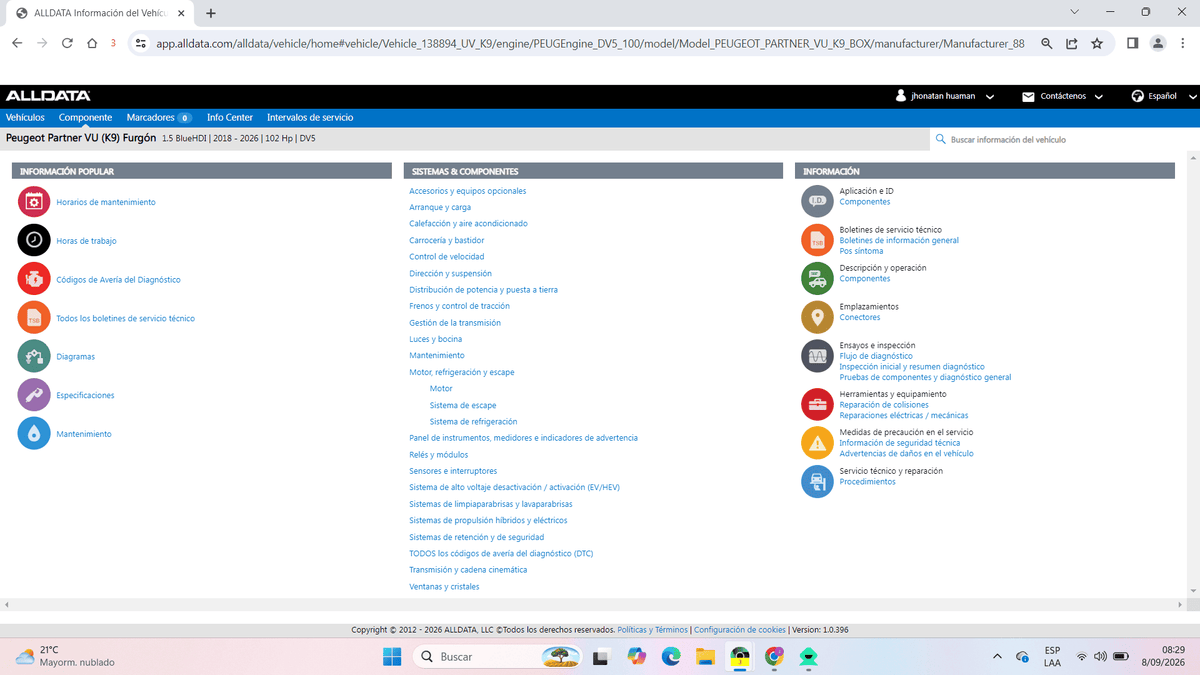
Task: Click the Aplicación e ID icon
Action: [818, 201]
